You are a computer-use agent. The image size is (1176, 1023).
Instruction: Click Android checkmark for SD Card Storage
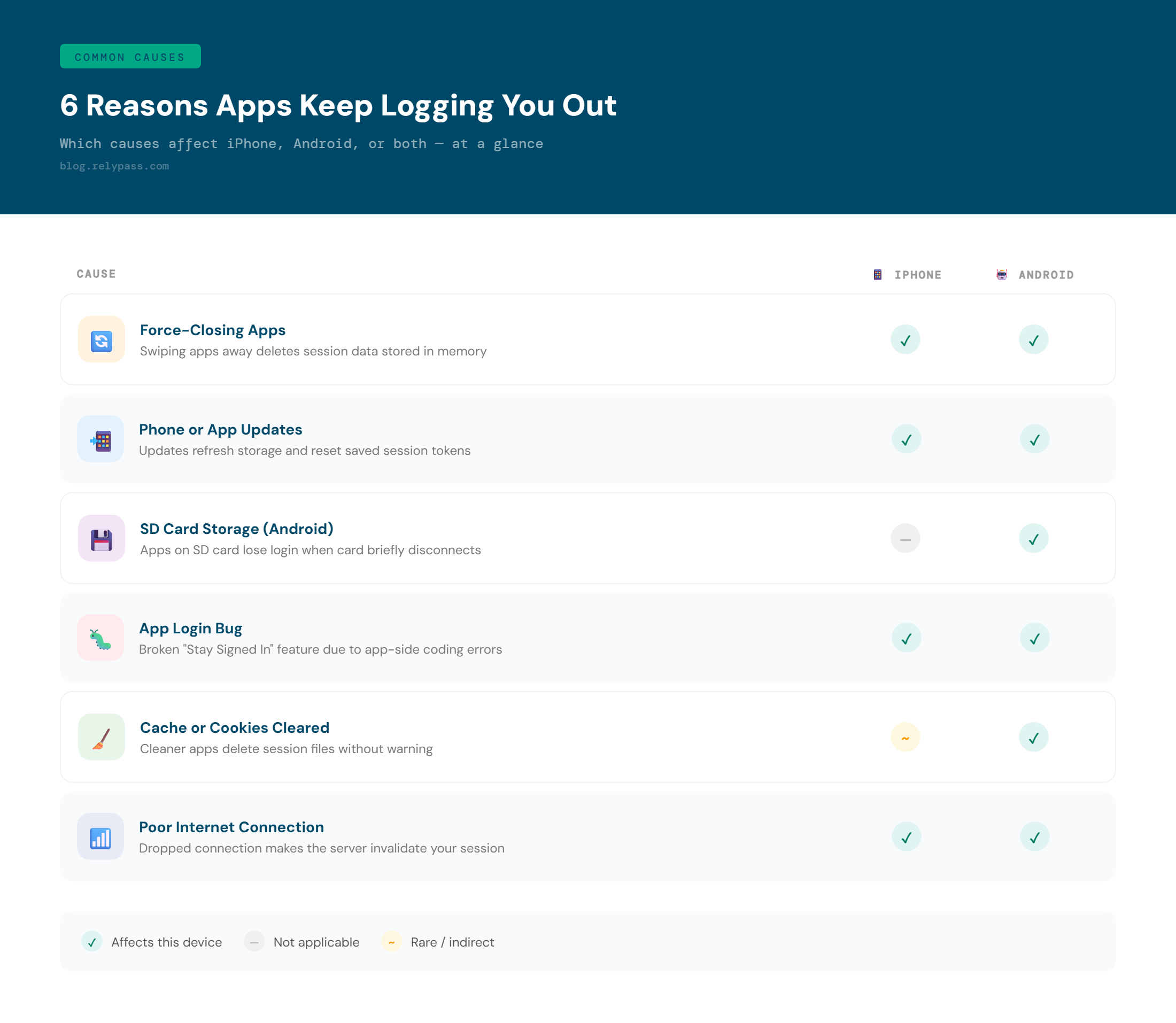(1034, 538)
